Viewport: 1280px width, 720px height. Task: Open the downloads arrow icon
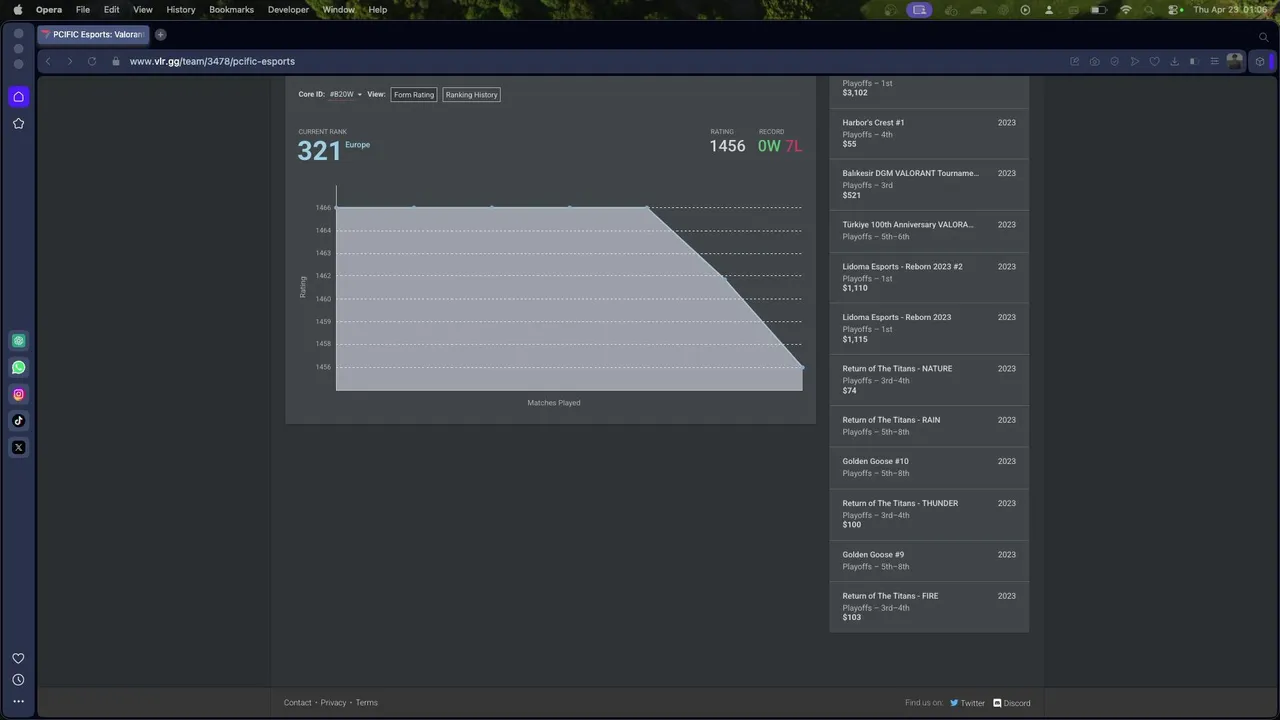click(x=1174, y=61)
